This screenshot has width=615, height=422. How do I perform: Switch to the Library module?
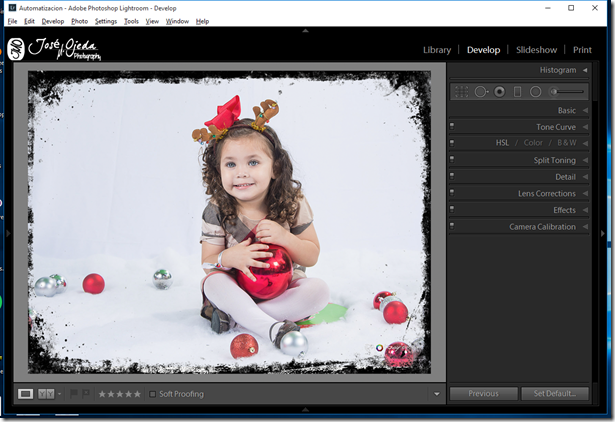(437, 50)
